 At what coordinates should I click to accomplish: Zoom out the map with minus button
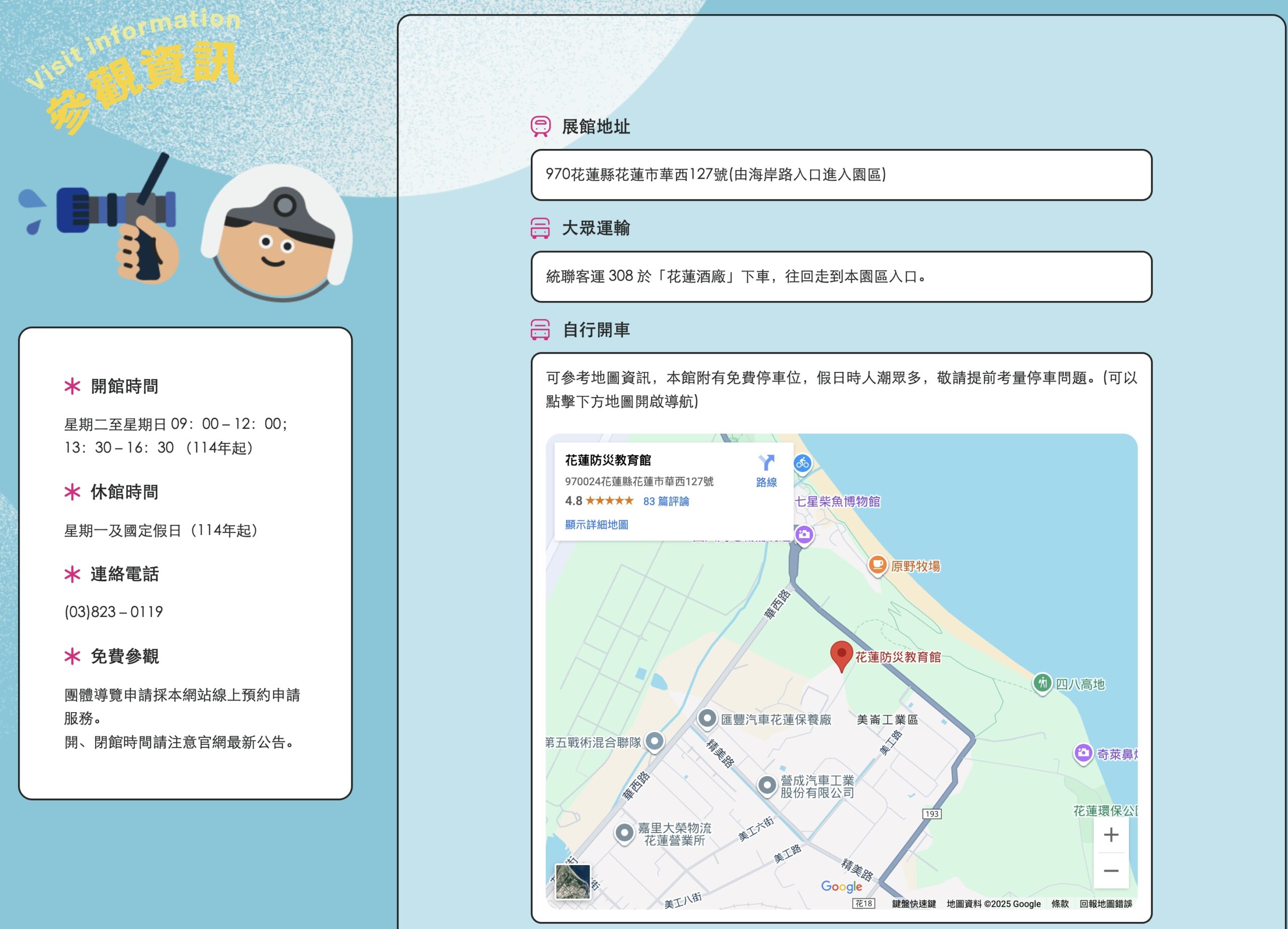pyautogui.click(x=1111, y=871)
